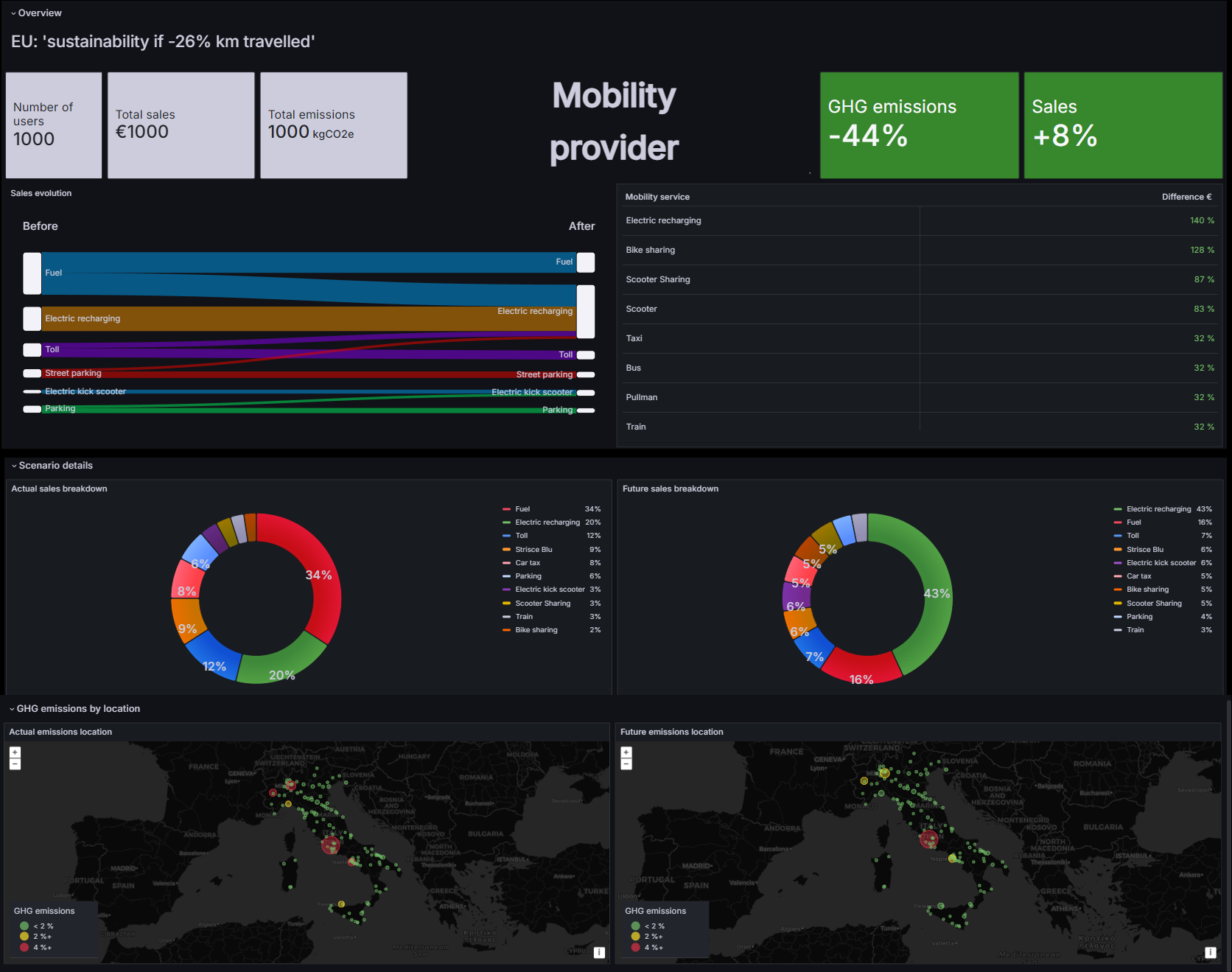Toggle the Bike sharing 2% legend series

[536, 630]
